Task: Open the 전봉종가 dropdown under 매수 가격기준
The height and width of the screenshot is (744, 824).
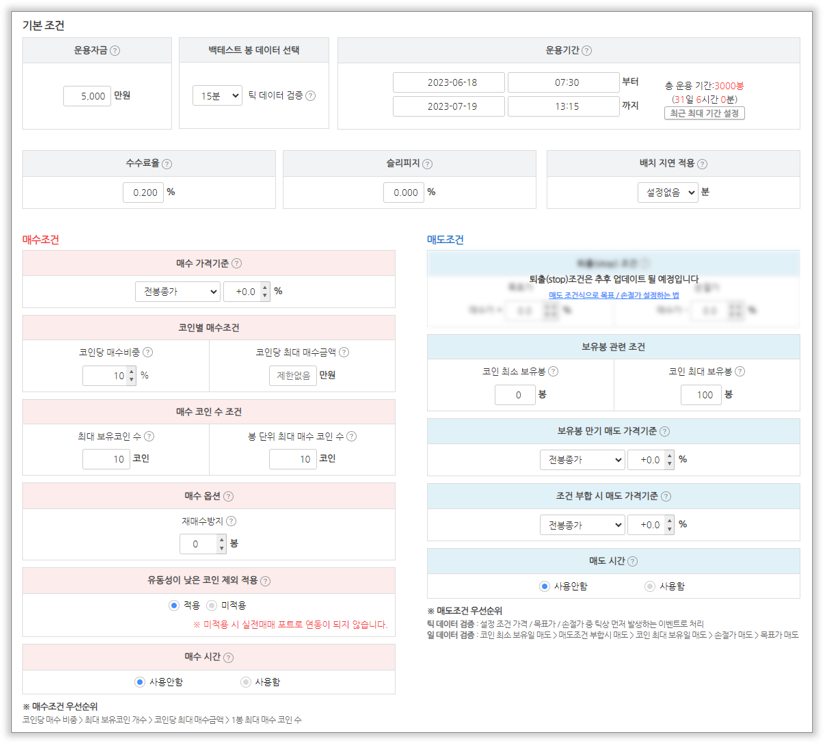Action: pyautogui.click(x=177, y=291)
